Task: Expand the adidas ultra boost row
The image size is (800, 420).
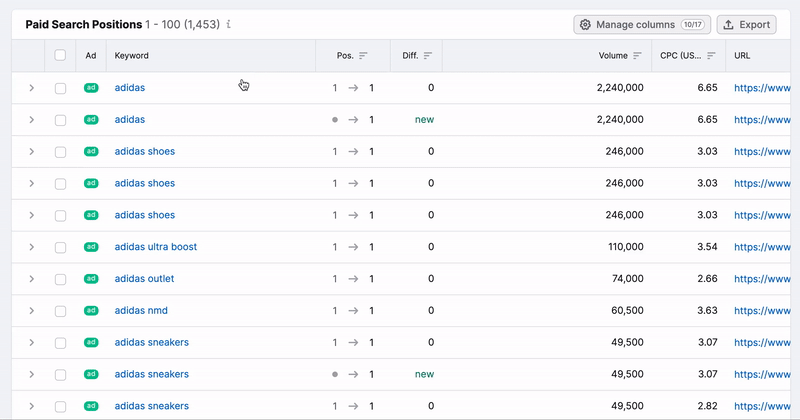Action: click(32, 247)
